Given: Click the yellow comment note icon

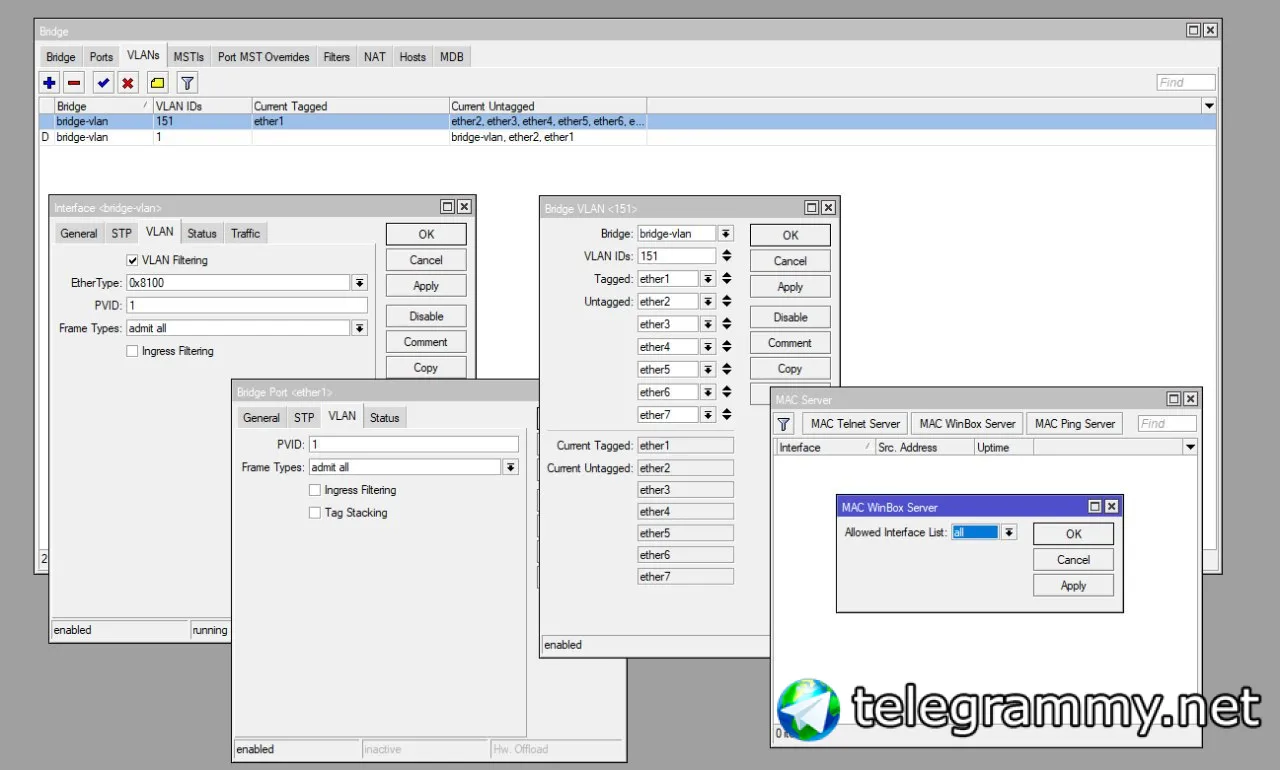Looking at the screenshot, I should 158,83.
